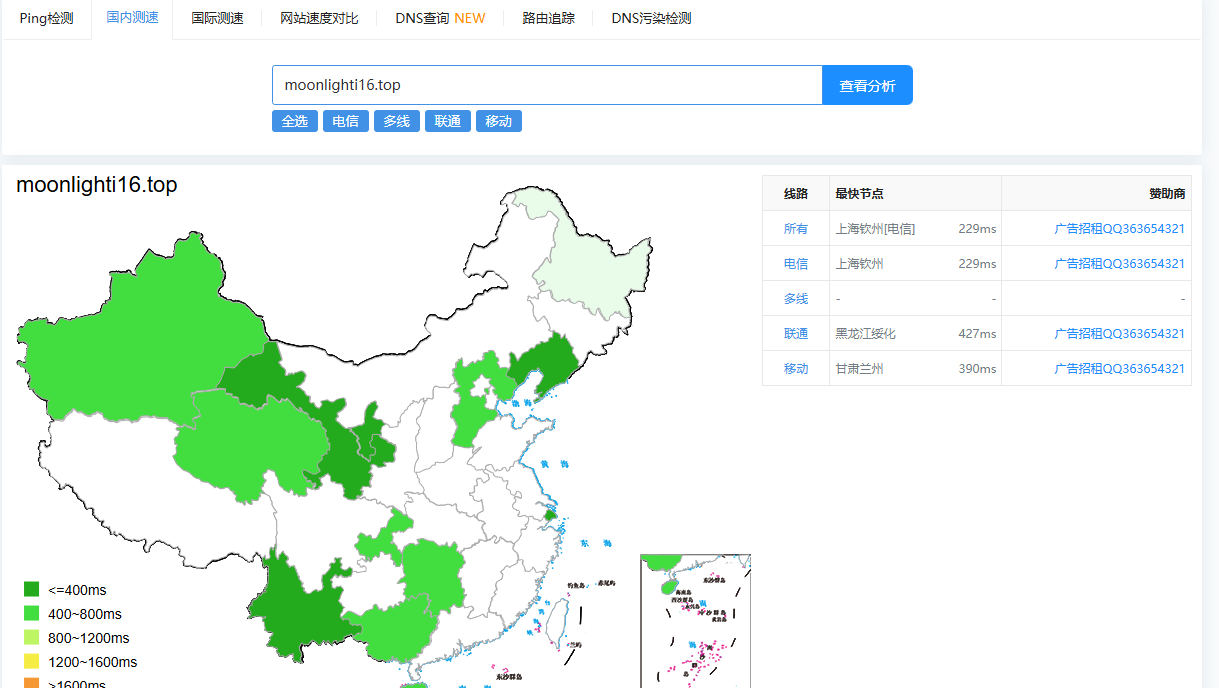The image size is (1219, 688).
Task: Click the 400~800ms green legend swatch
Action: (31, 614)
